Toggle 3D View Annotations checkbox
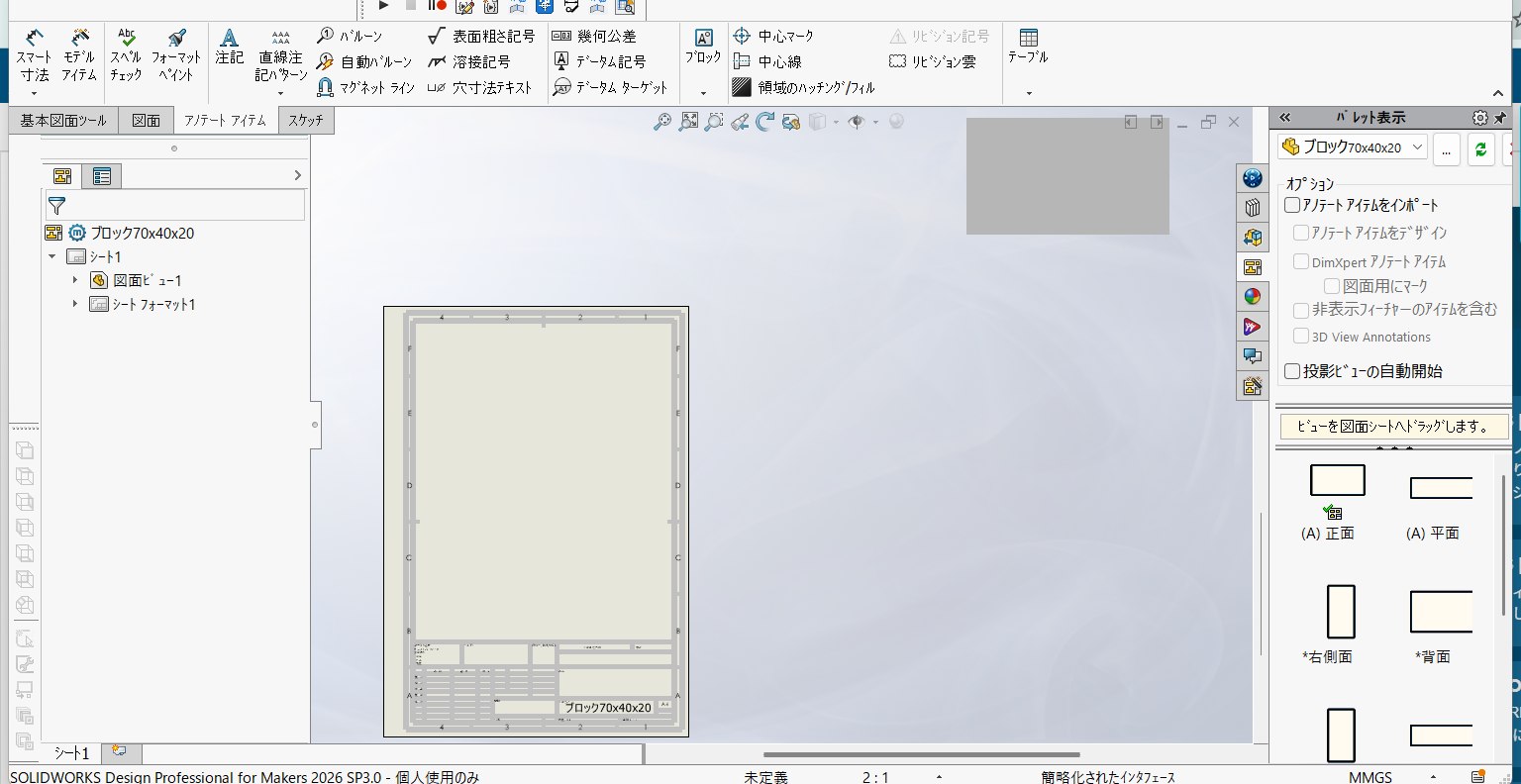This screenshot has width=1521, height=784. tap(1301, 336)
